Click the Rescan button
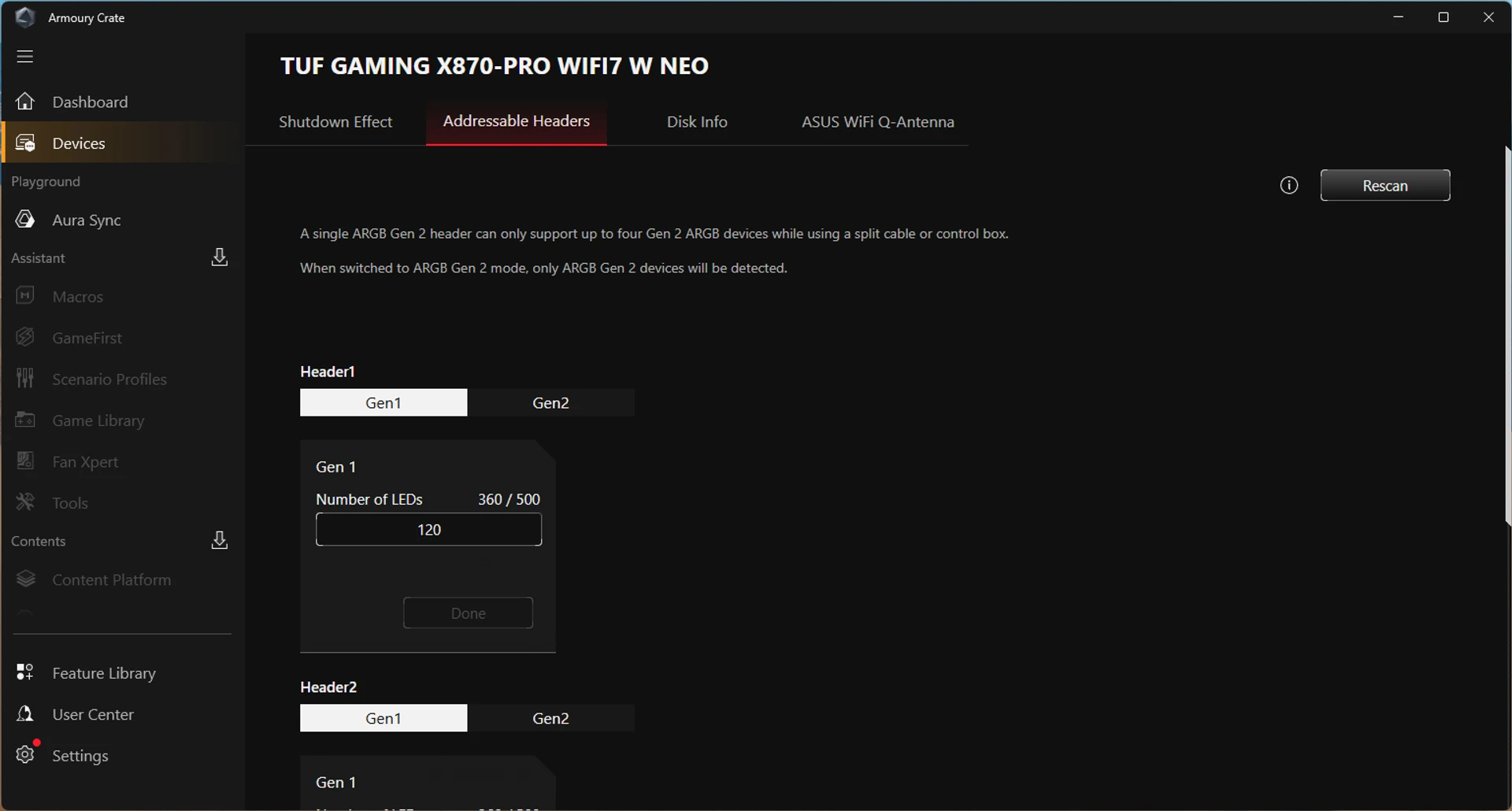The height and width of the screenshot is (811, 1512). coord(1385,185)
